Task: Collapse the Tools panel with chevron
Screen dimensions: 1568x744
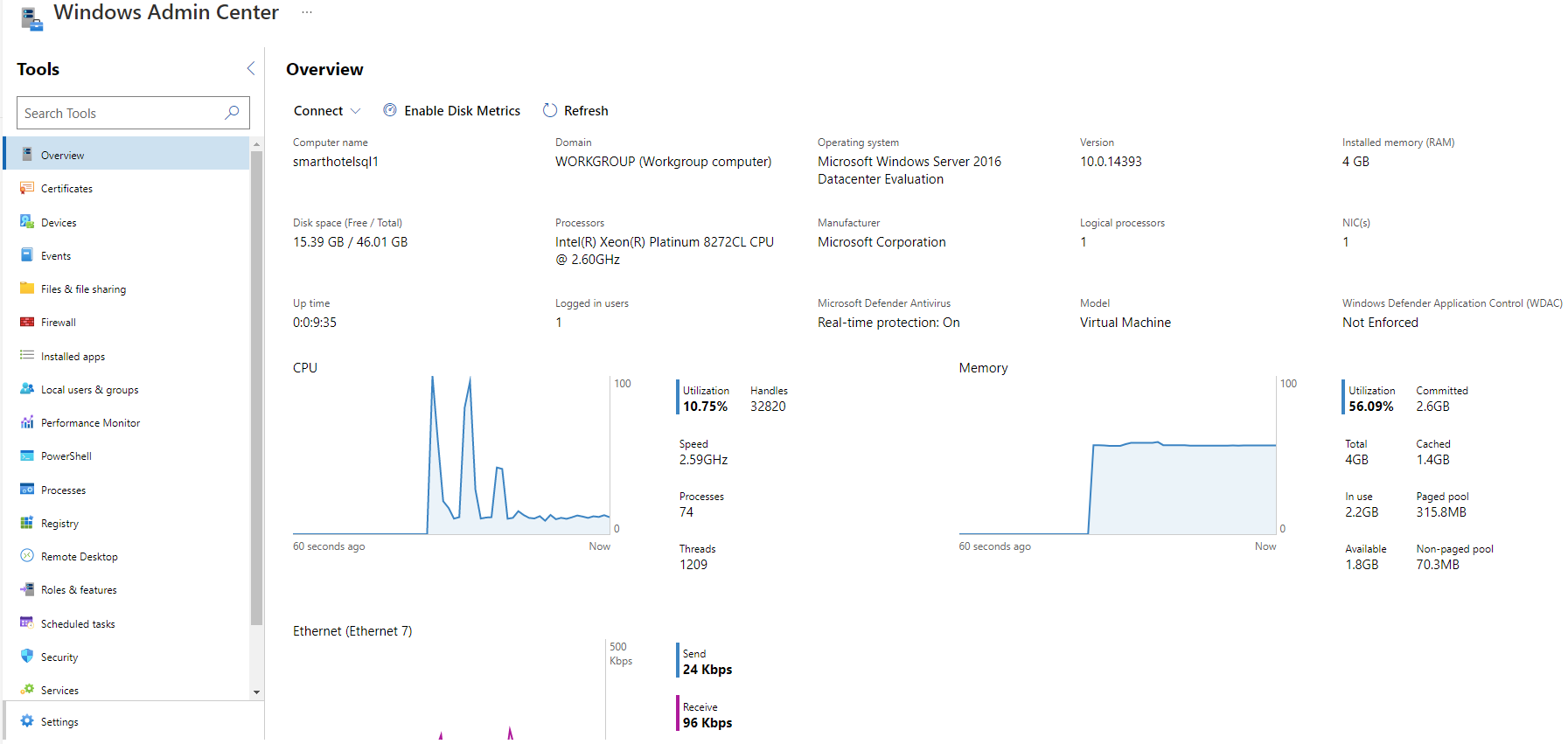Action: (251, 68)
